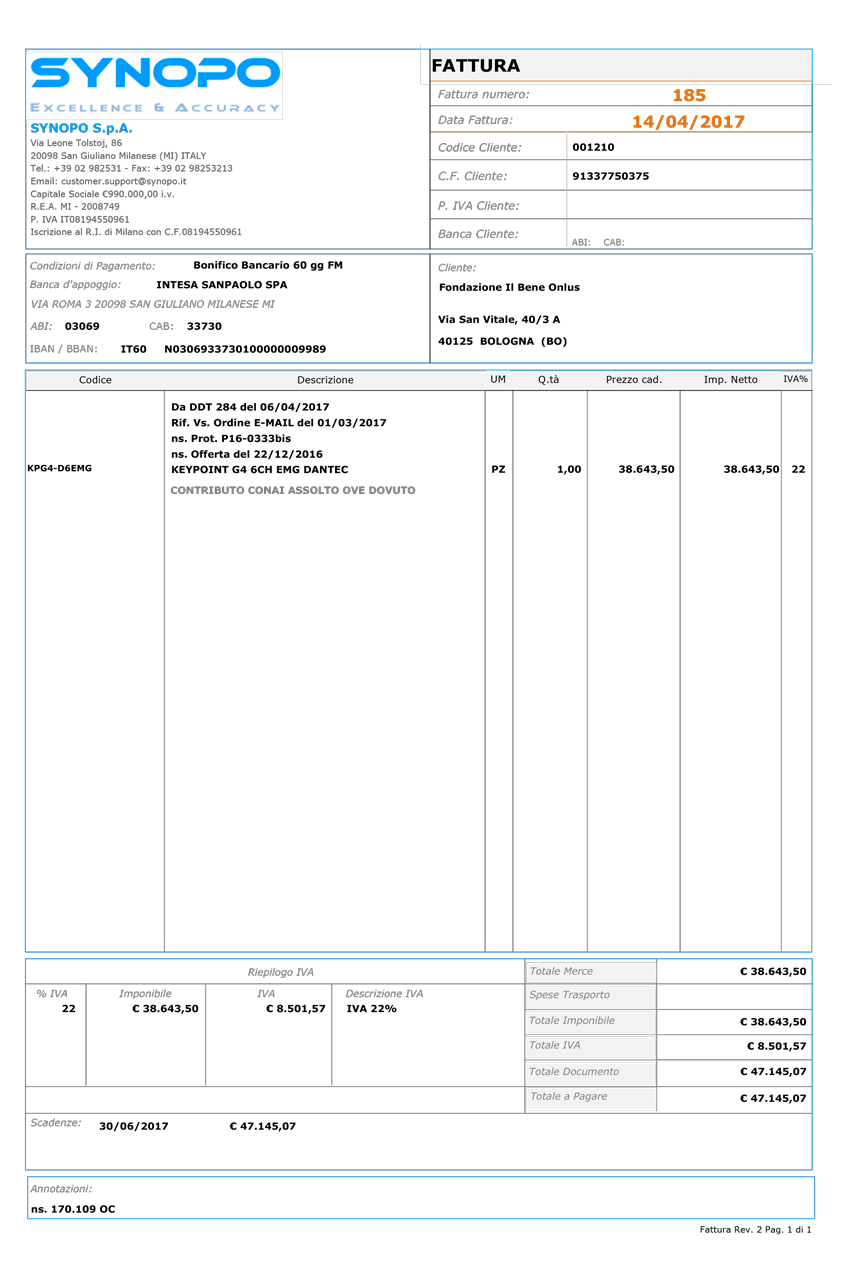Click the Descrizione column header

(x=325, y=380)
